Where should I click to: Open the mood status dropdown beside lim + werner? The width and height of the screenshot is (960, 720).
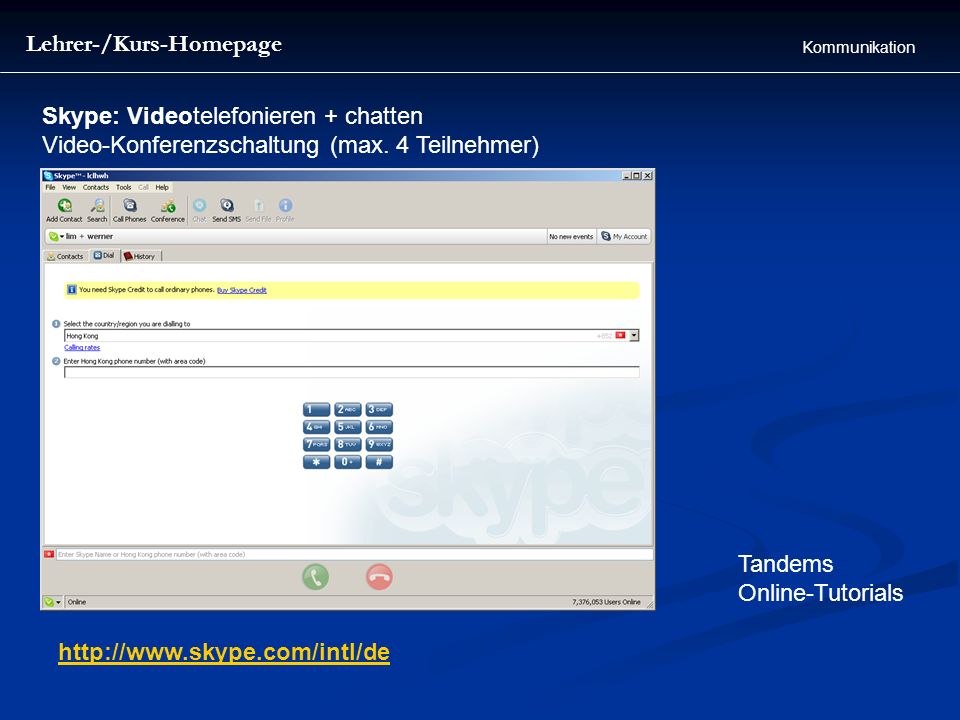pyautogui.click(x=56, y=236)
